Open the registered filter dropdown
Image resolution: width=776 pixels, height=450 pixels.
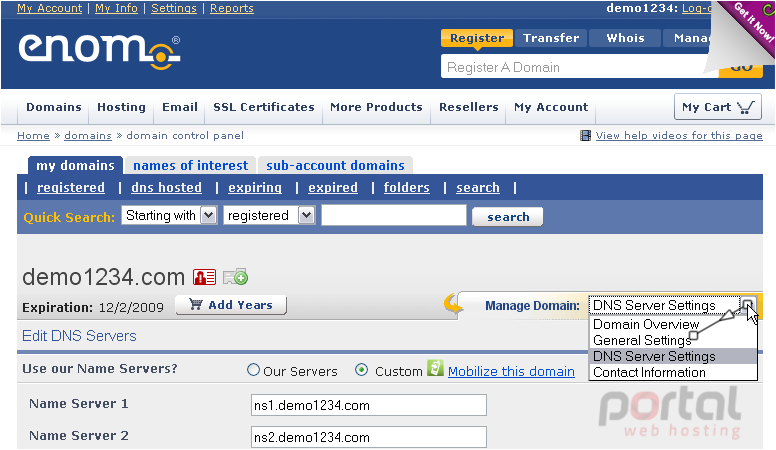point(269,215)
